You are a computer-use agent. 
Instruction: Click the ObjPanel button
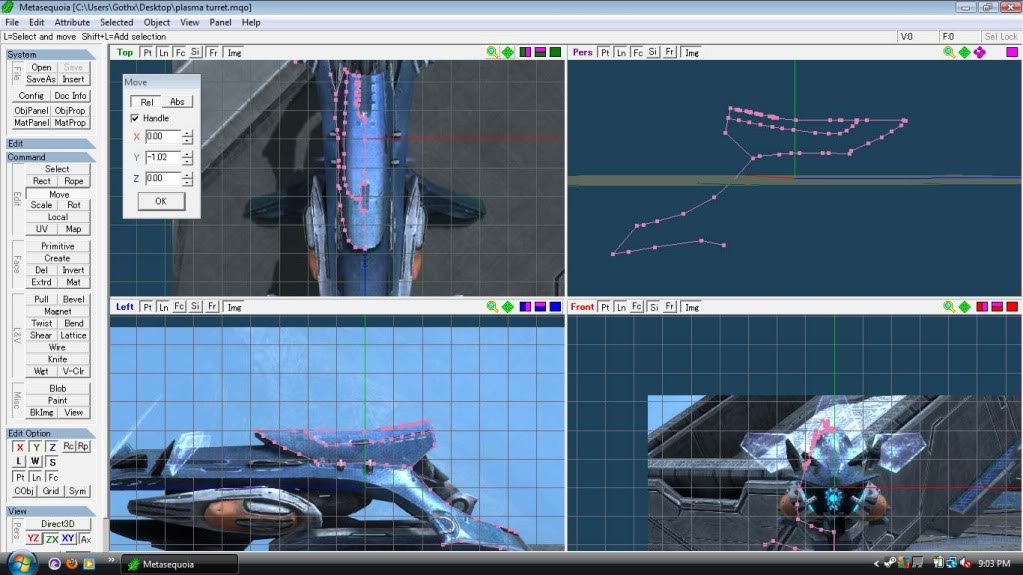[x=31, y=110]
